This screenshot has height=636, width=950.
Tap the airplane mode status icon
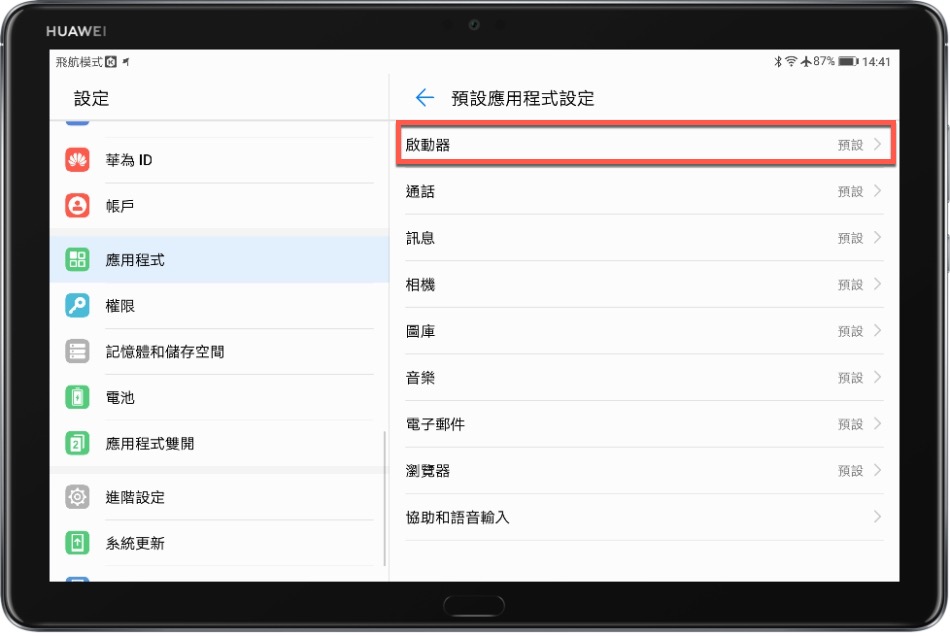pyautogui.click(x=806, y=61)
